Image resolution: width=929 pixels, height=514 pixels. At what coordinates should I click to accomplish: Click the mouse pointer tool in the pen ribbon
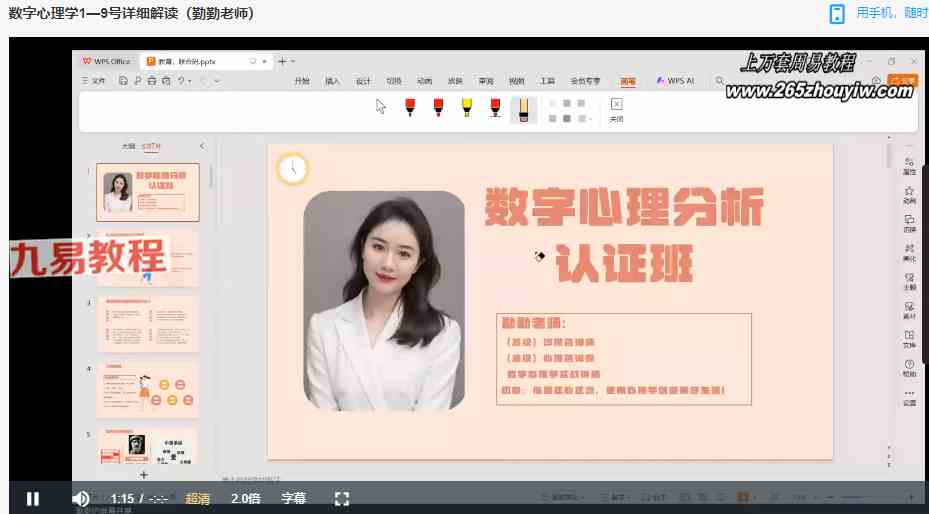pos(381,106)
